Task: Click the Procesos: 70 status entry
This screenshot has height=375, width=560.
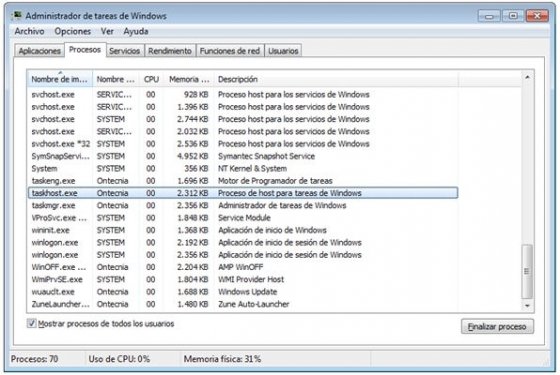Action: click(34, 359)
